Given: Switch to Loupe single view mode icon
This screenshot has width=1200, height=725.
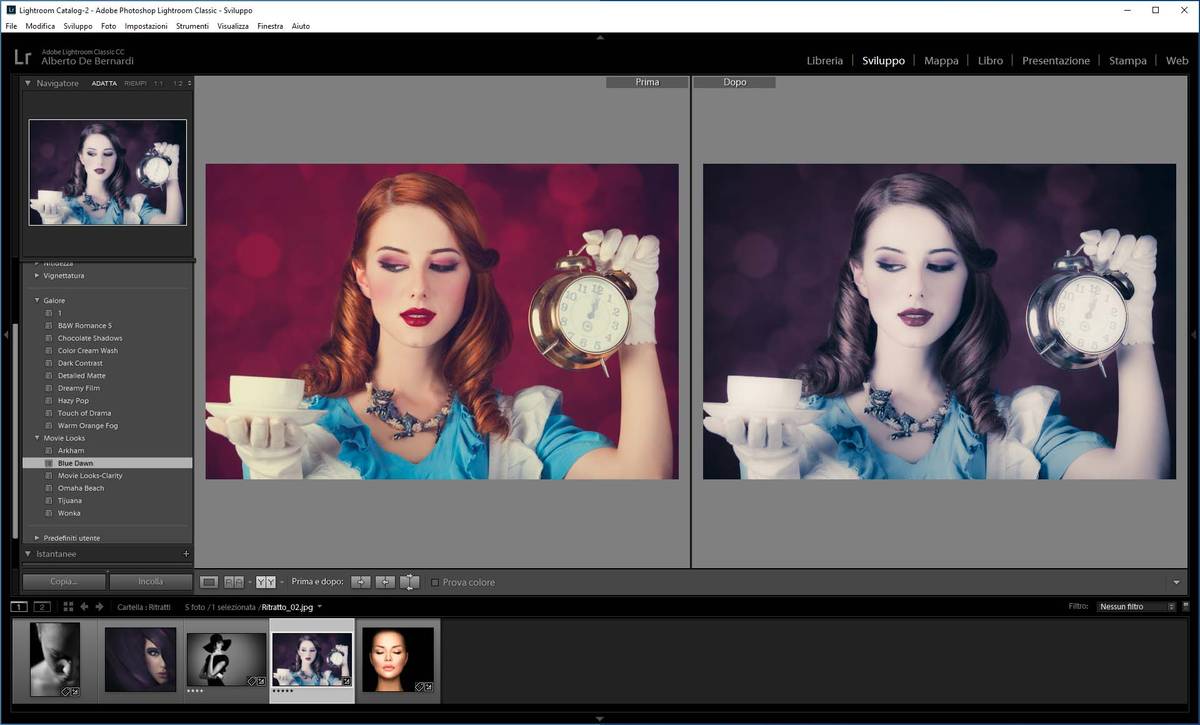Looking at the screenshot, I should pyautogui.click(x=209, y=582).
